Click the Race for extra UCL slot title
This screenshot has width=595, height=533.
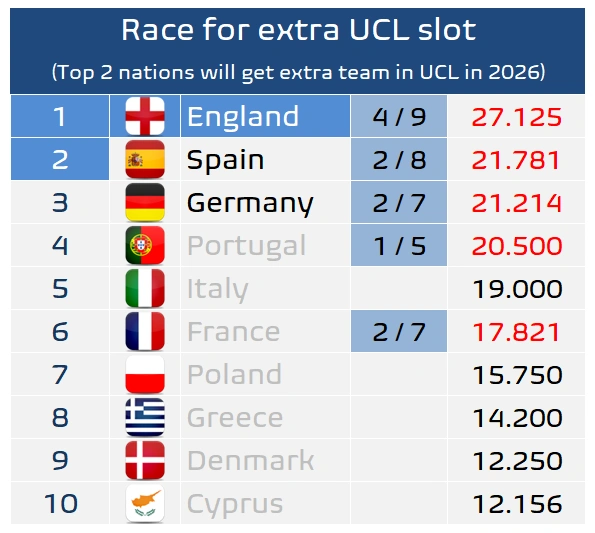pos(298,30)
